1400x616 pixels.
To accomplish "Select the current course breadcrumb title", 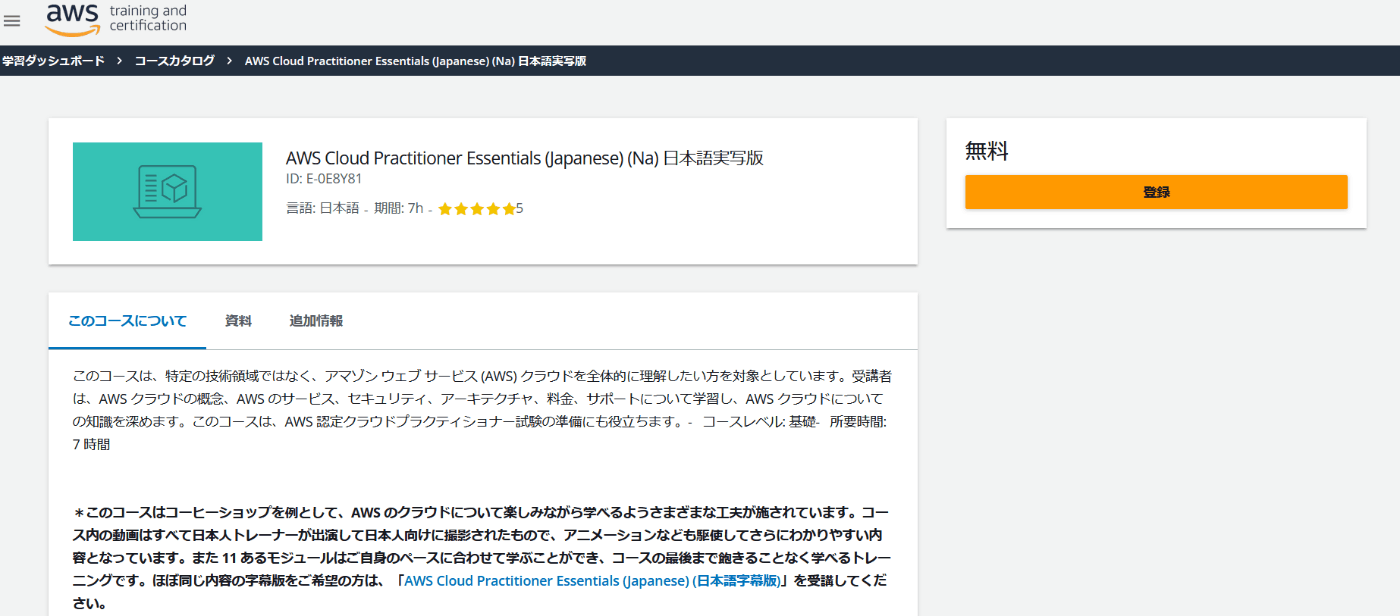I will tap(415, 61).
